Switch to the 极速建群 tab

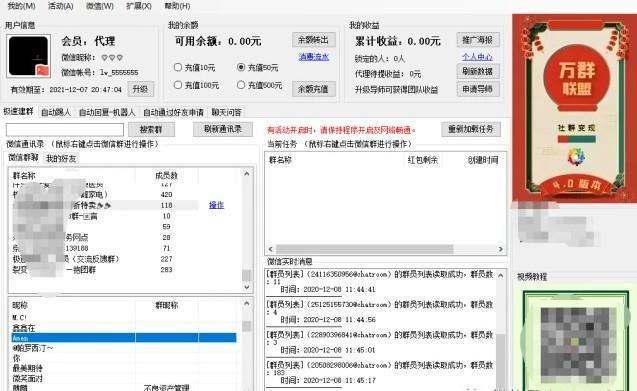18,111
